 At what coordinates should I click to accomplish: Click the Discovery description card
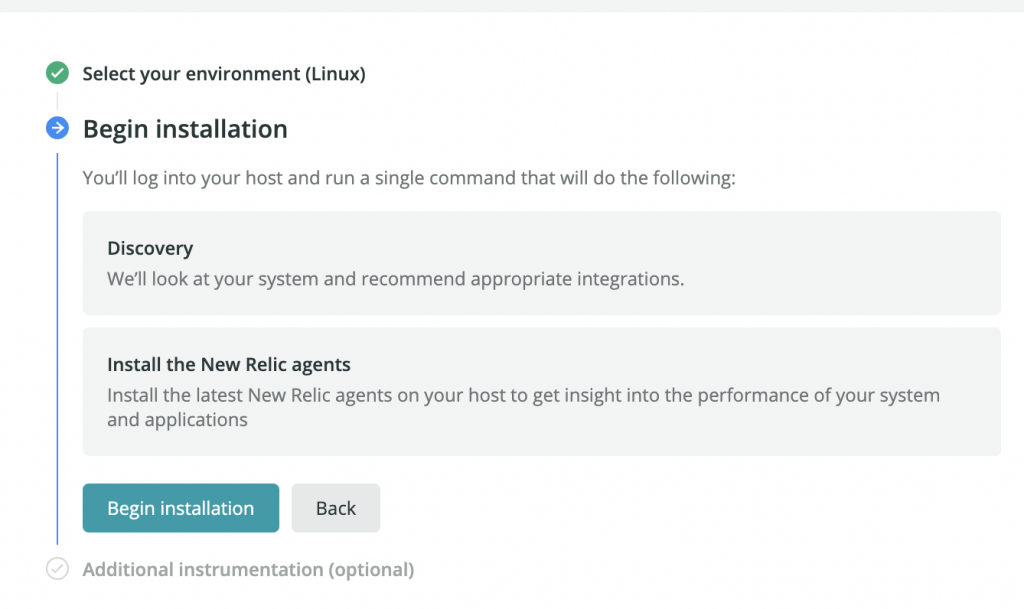point(541,263)
